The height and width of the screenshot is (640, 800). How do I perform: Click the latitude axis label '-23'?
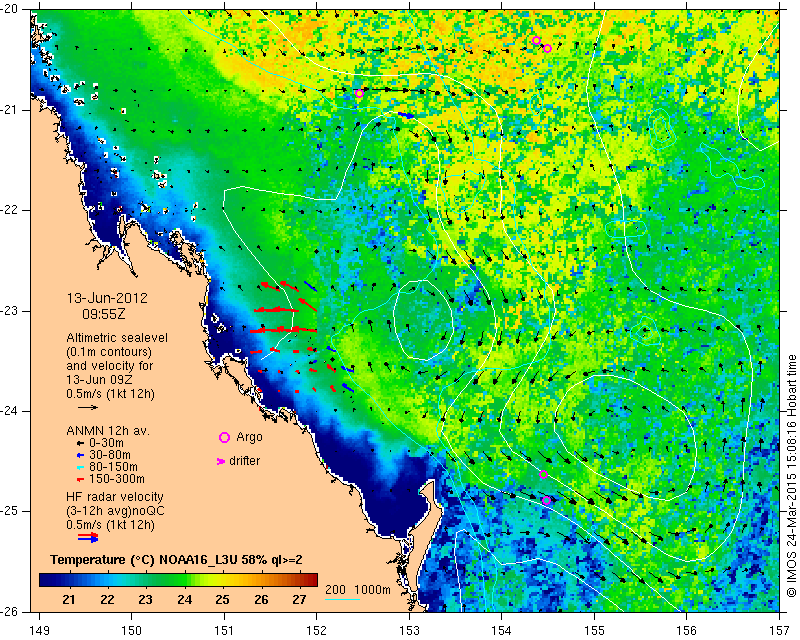pyautogui.click(x=10, y=311)
